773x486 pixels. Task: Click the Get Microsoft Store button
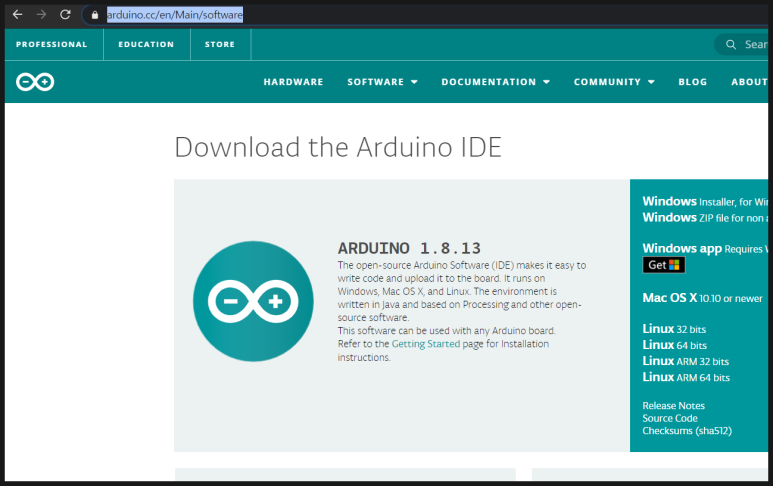pos(664,265)
